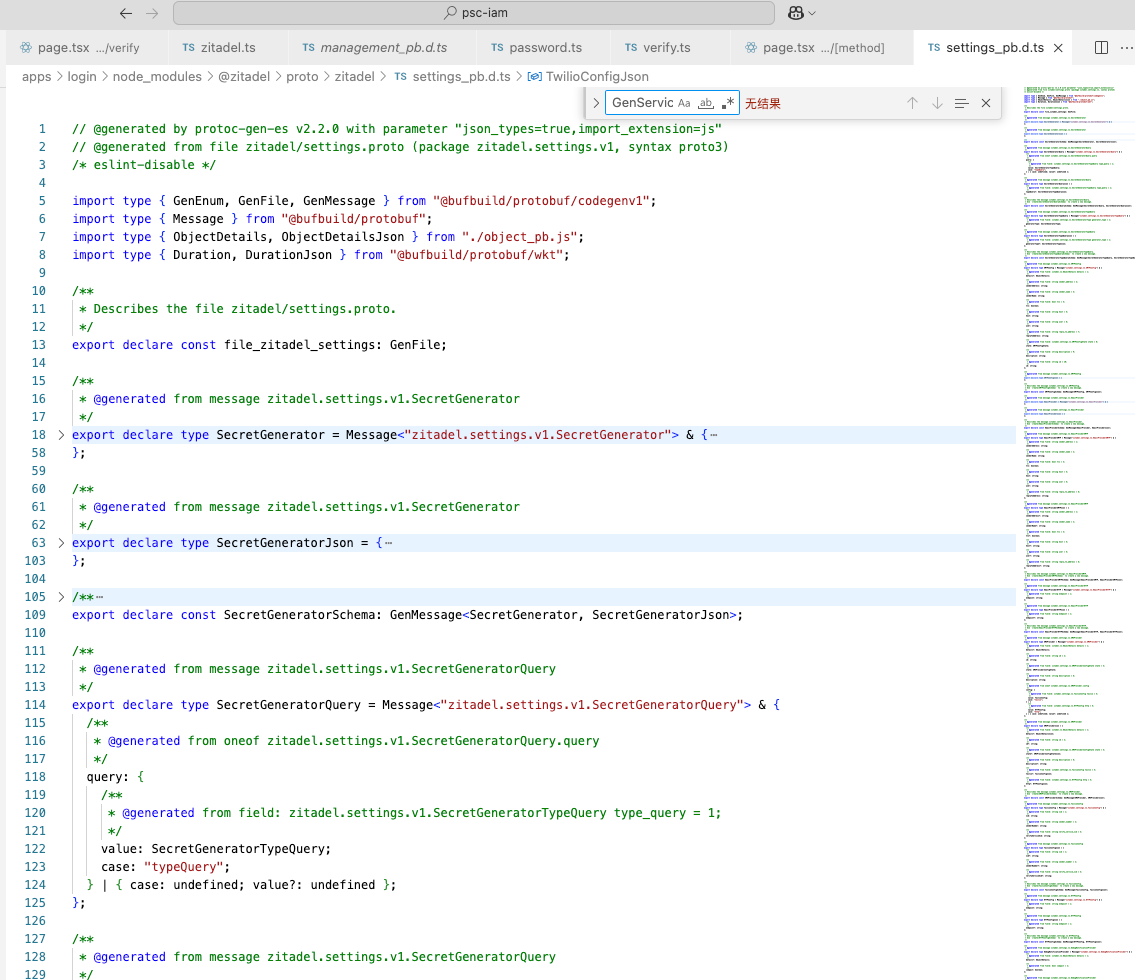Image resolution: width=1135 pixels, height=980 pixels.
Task: Expand folded SecretGeneratorJson type at line 63
Action: pyautogui.click(x=61, y=543)
